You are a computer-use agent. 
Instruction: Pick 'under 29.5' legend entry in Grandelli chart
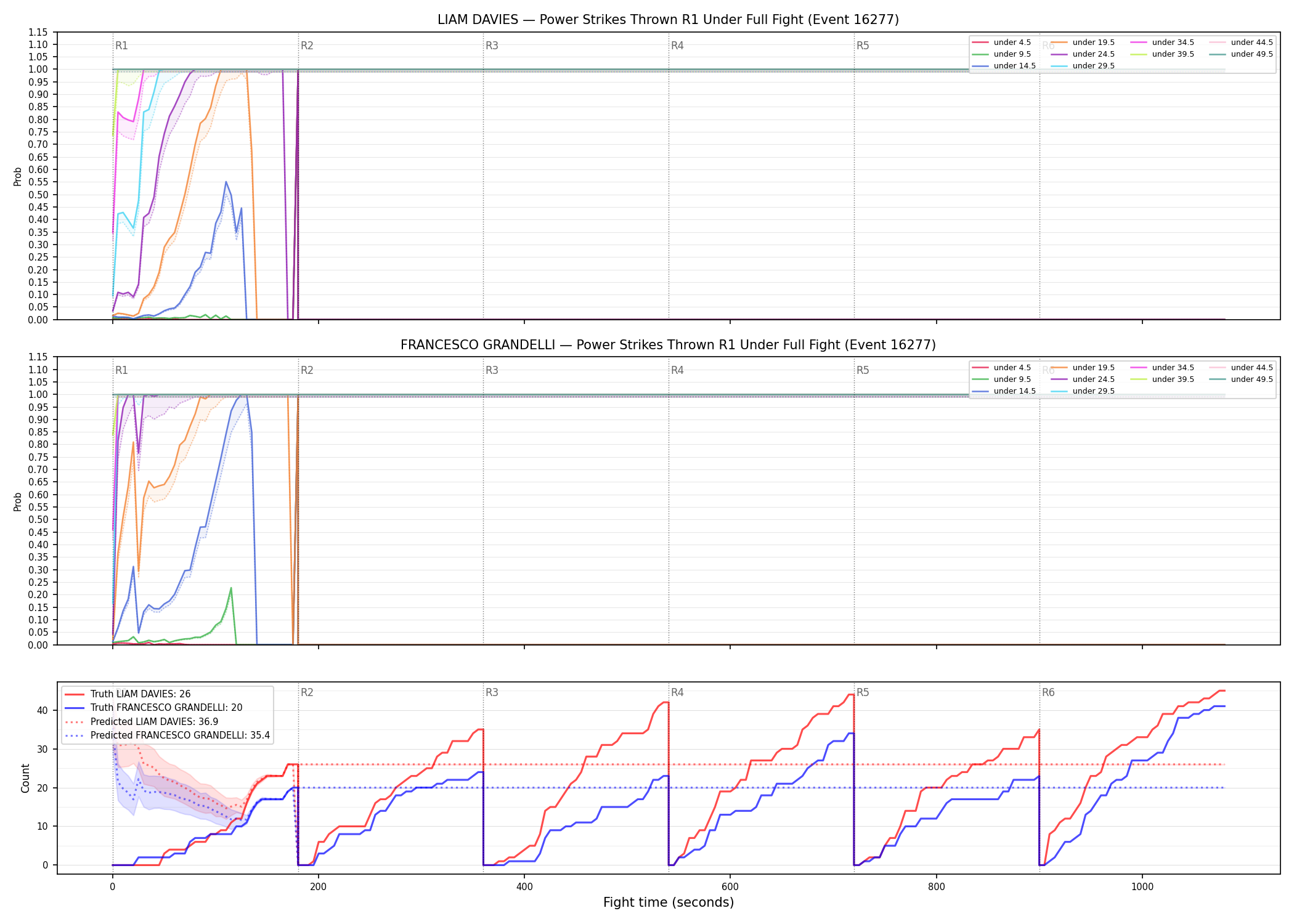pos(1083,391)
